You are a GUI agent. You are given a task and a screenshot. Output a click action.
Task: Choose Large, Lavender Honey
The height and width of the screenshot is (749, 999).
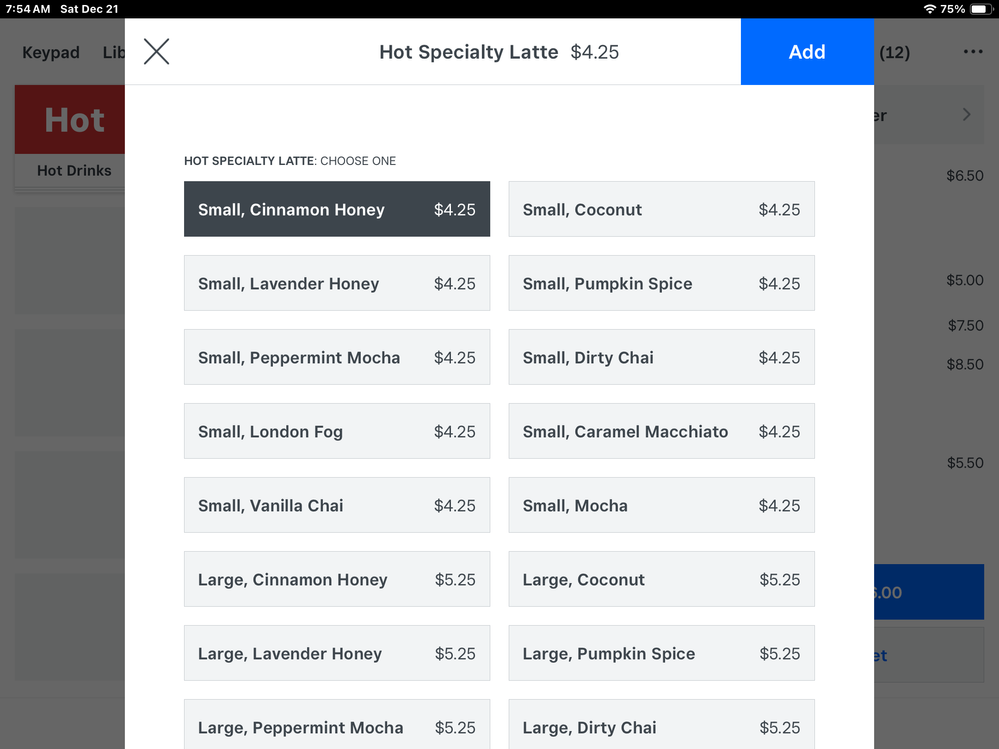coord(336,653)
